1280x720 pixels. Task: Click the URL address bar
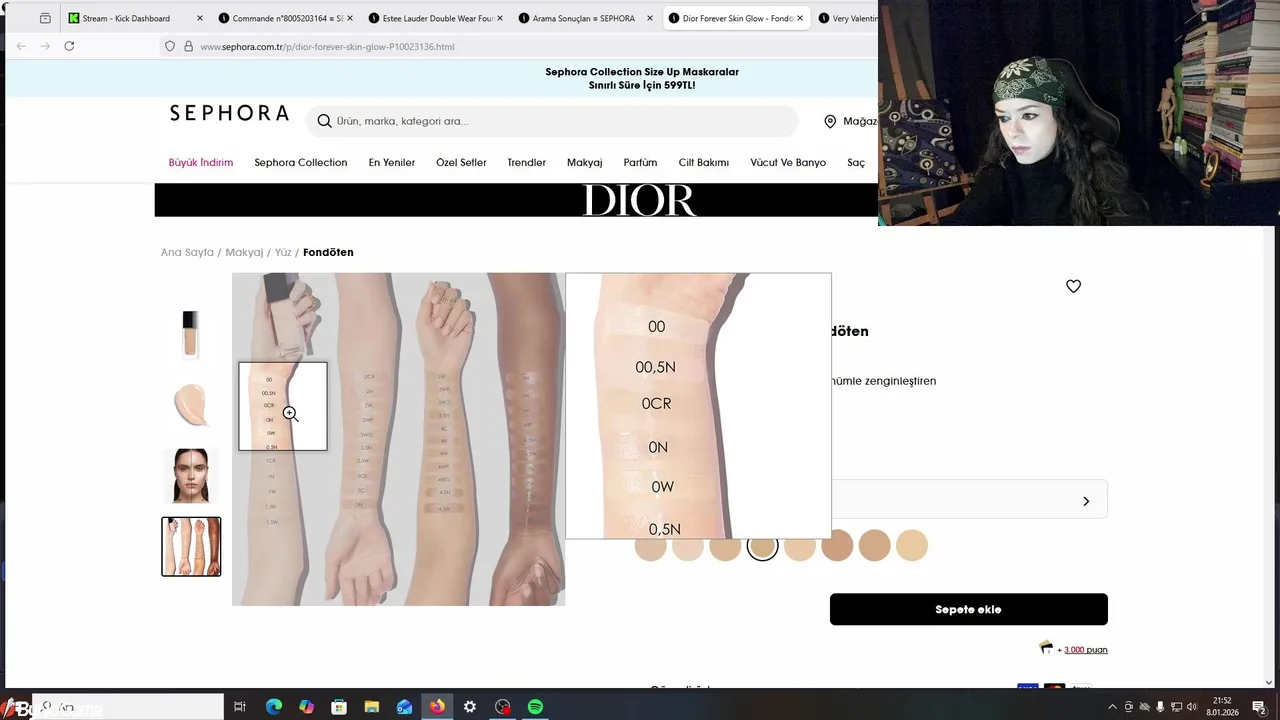pos(520,46)
